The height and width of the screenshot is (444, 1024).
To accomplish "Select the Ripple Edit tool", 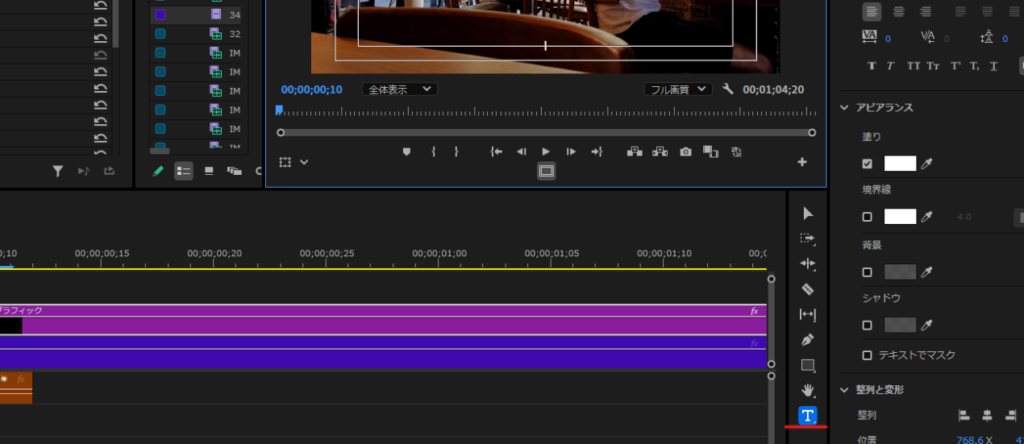I will pyautogui.click(x=808, y=264).
